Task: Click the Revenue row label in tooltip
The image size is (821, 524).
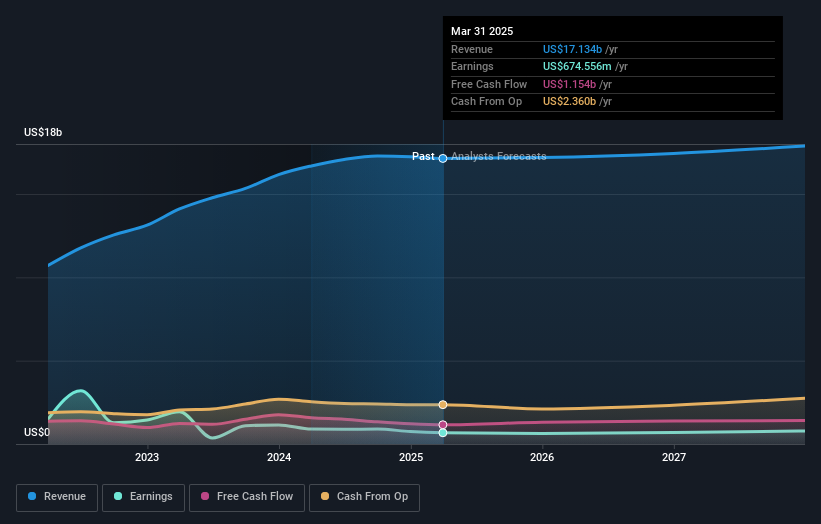Action: click(472, 49)
